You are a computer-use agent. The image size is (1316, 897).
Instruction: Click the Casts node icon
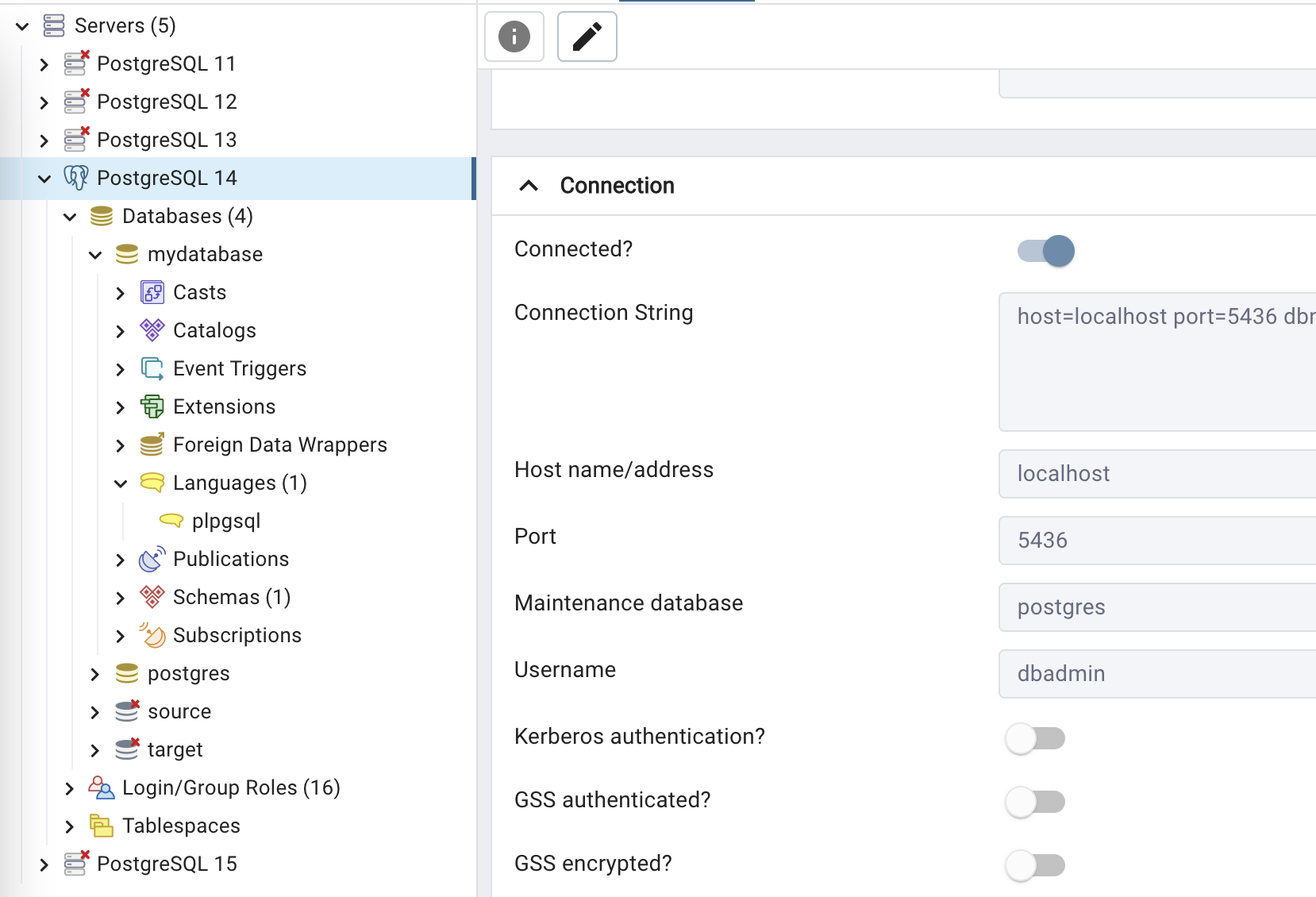151,292
